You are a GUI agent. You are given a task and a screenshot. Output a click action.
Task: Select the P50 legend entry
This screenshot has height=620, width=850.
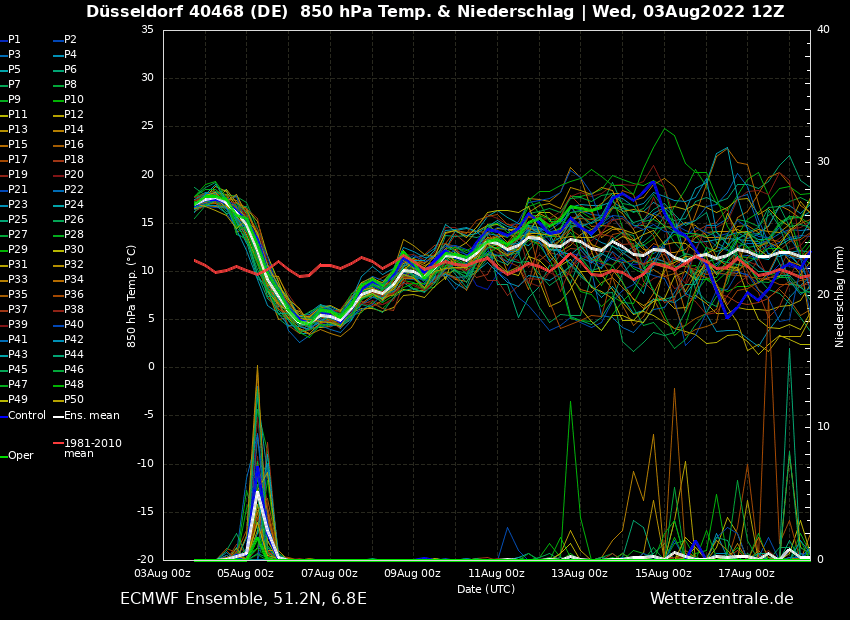point(73,400)
